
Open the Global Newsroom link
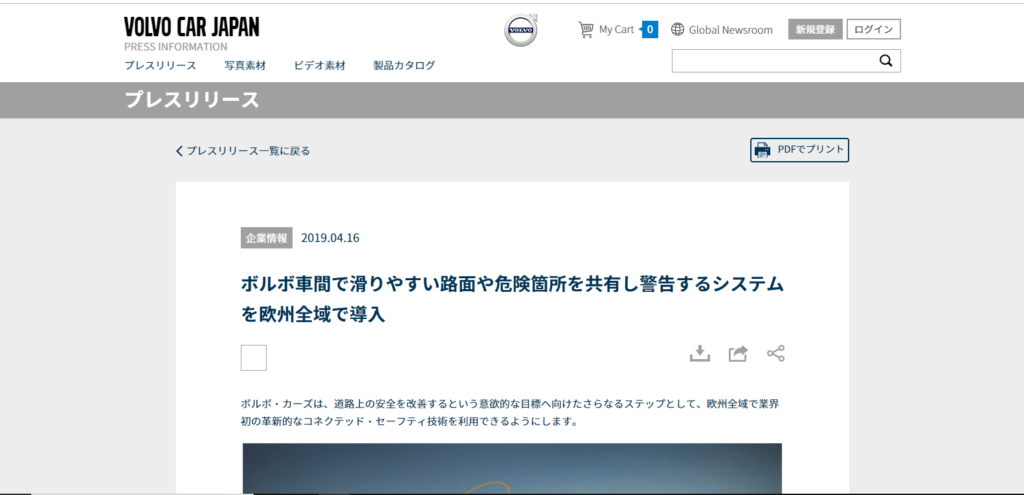tap(731, 29)
